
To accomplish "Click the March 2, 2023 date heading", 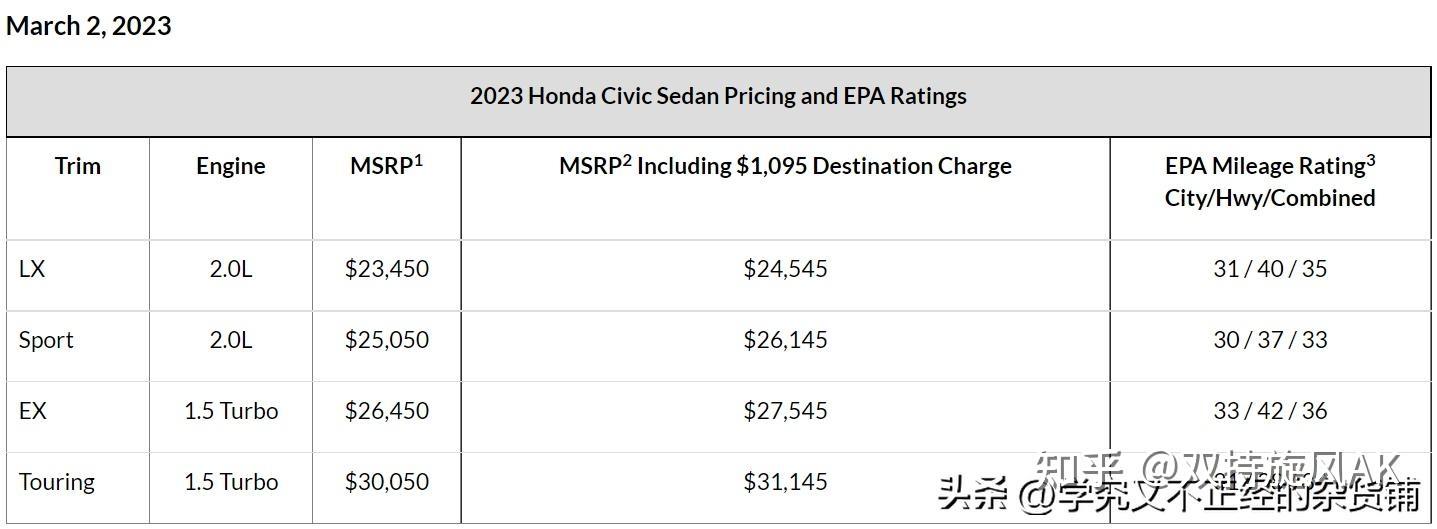I will (88, 26).
